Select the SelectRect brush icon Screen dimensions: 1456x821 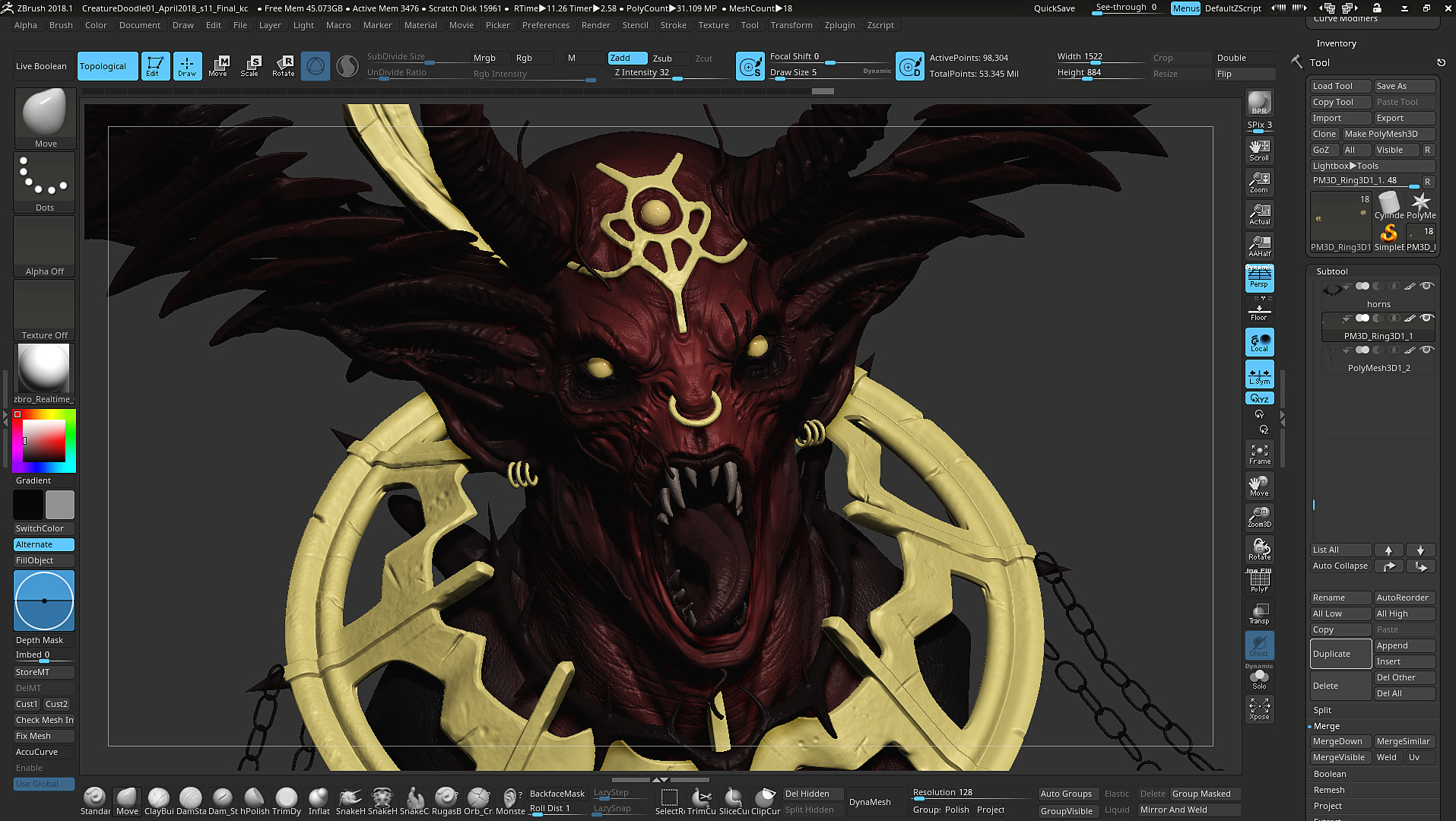click(670, 802)
